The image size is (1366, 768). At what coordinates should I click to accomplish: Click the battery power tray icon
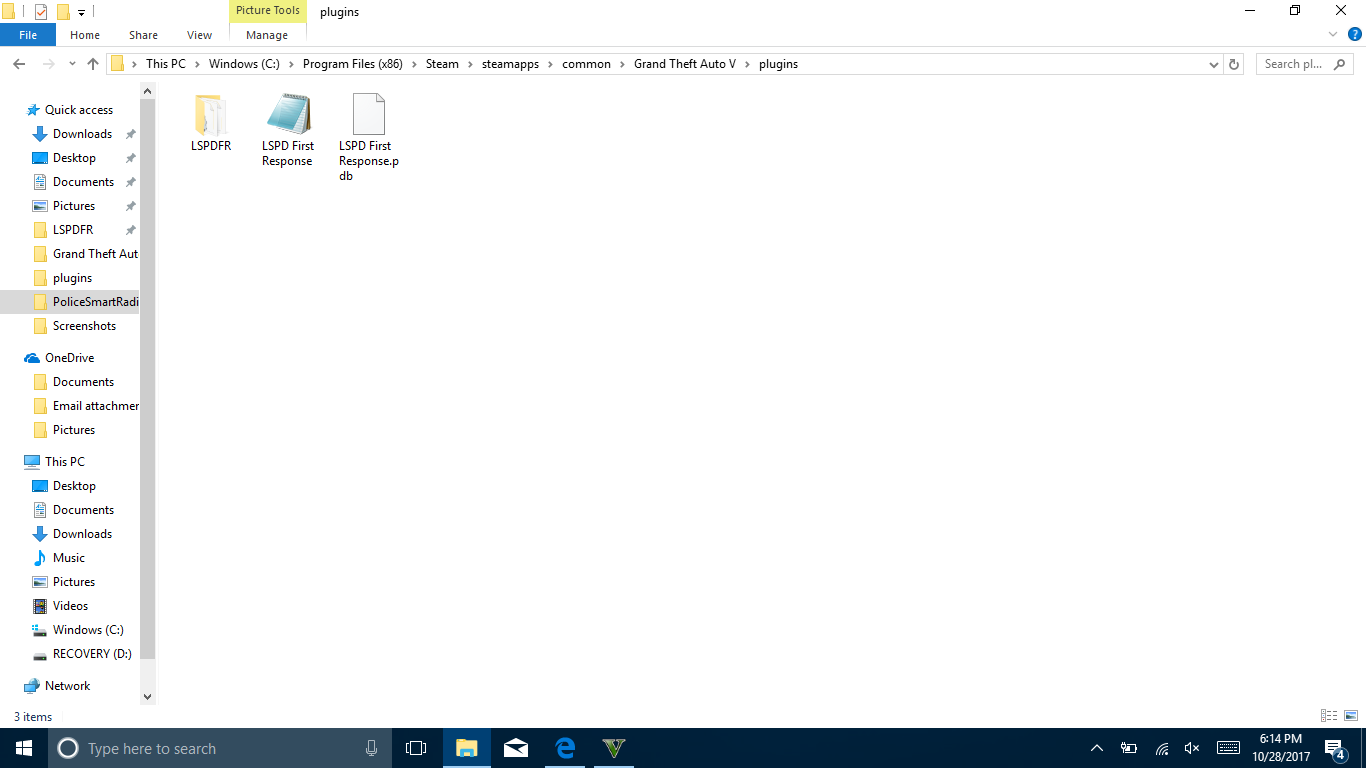[x=1129, y=748]
